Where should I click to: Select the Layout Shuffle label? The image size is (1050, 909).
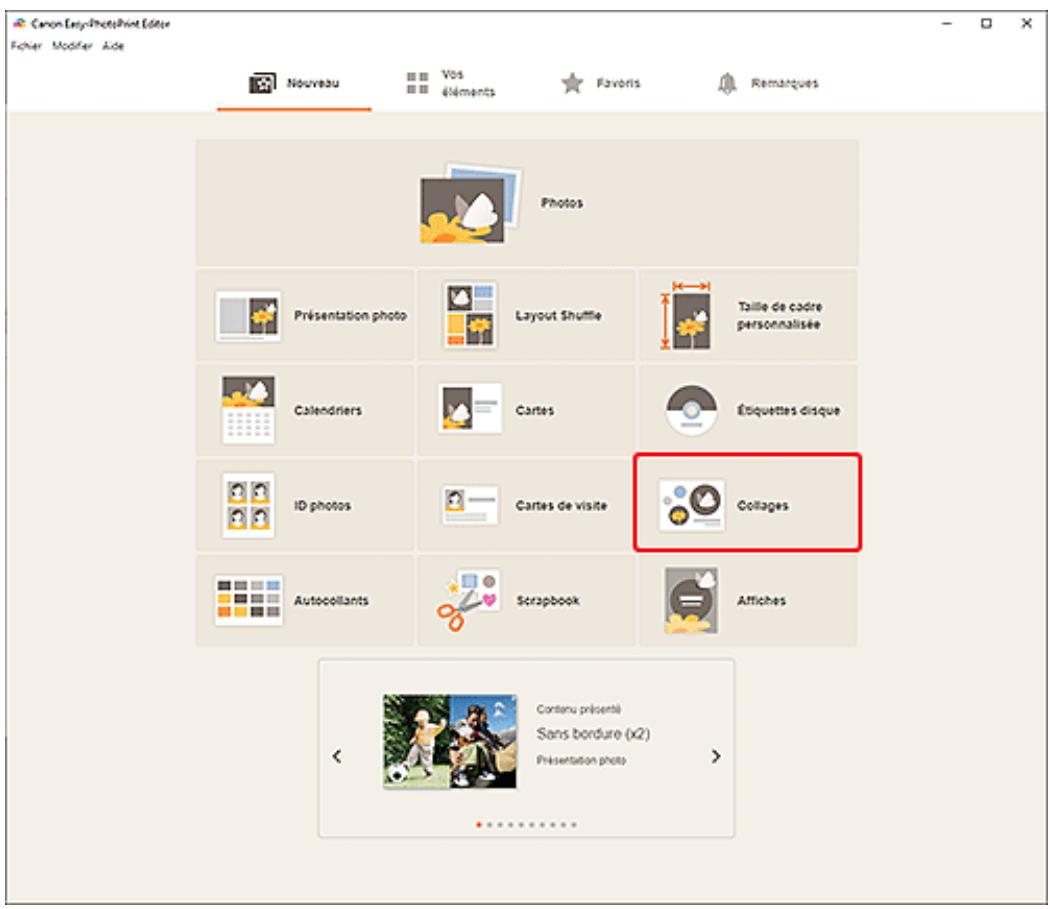pos(558,316)
